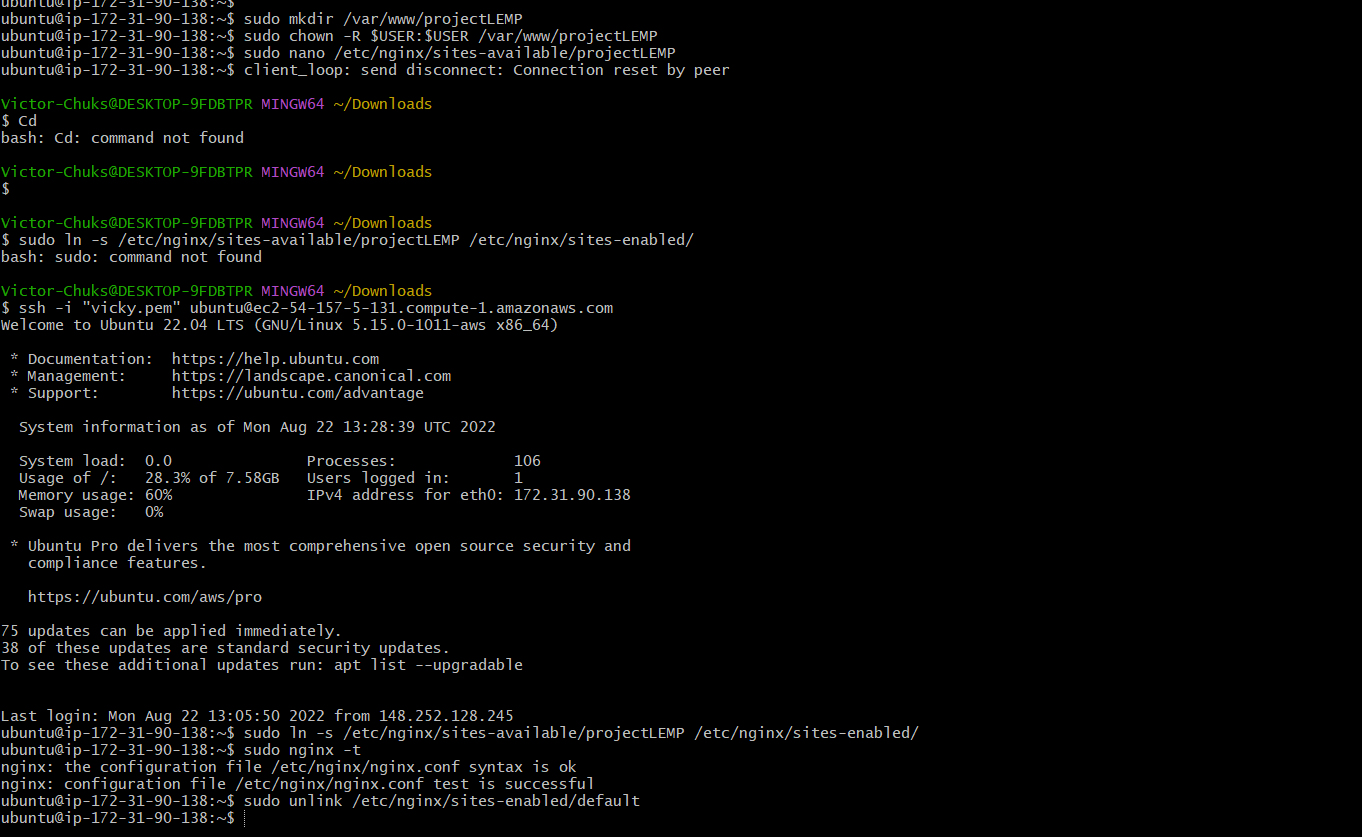
Task: Click the IPv4 address 172.31.90.138 text
Action: [x=572, y=494]
